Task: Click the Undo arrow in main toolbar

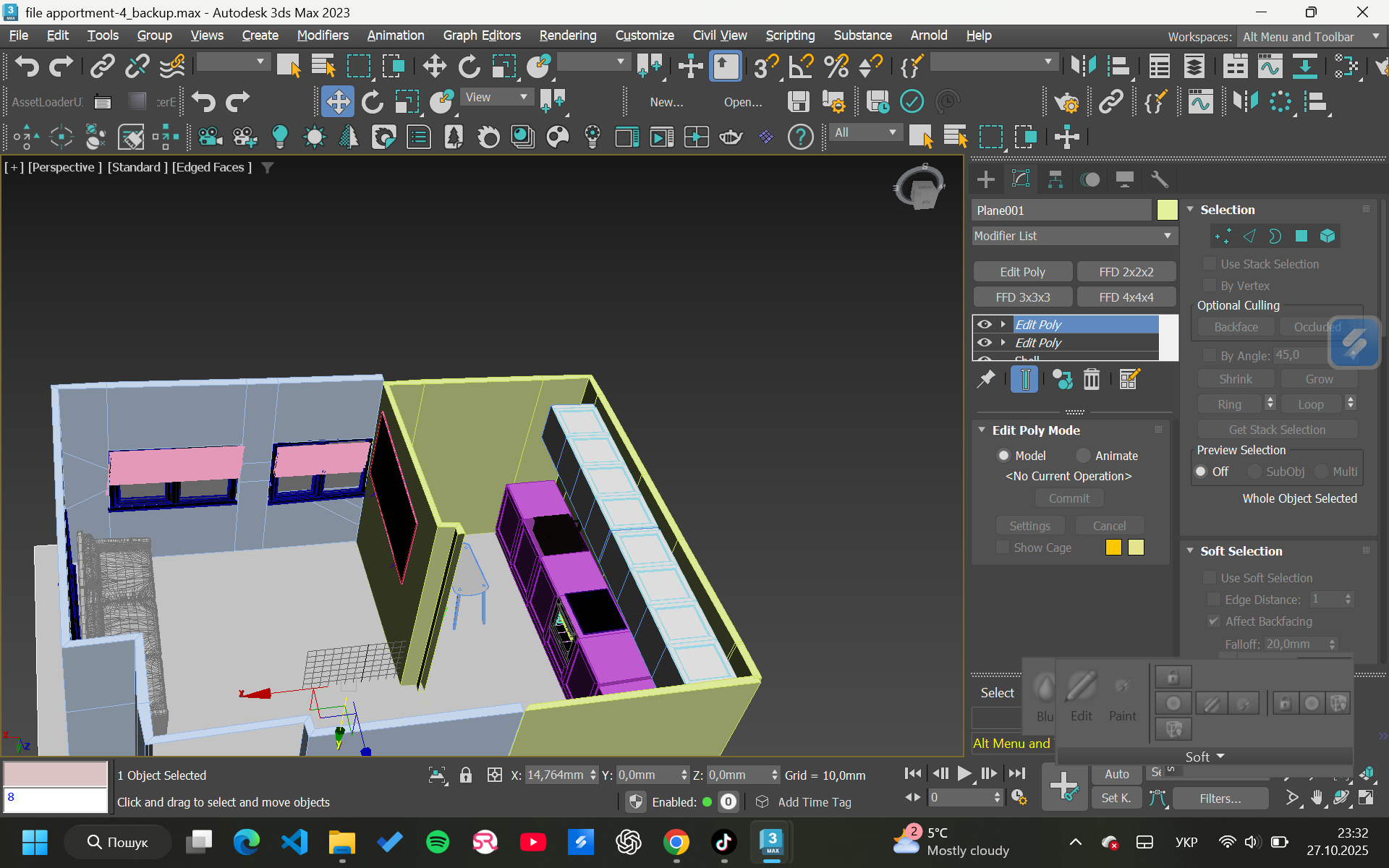Action: (27, 67)
